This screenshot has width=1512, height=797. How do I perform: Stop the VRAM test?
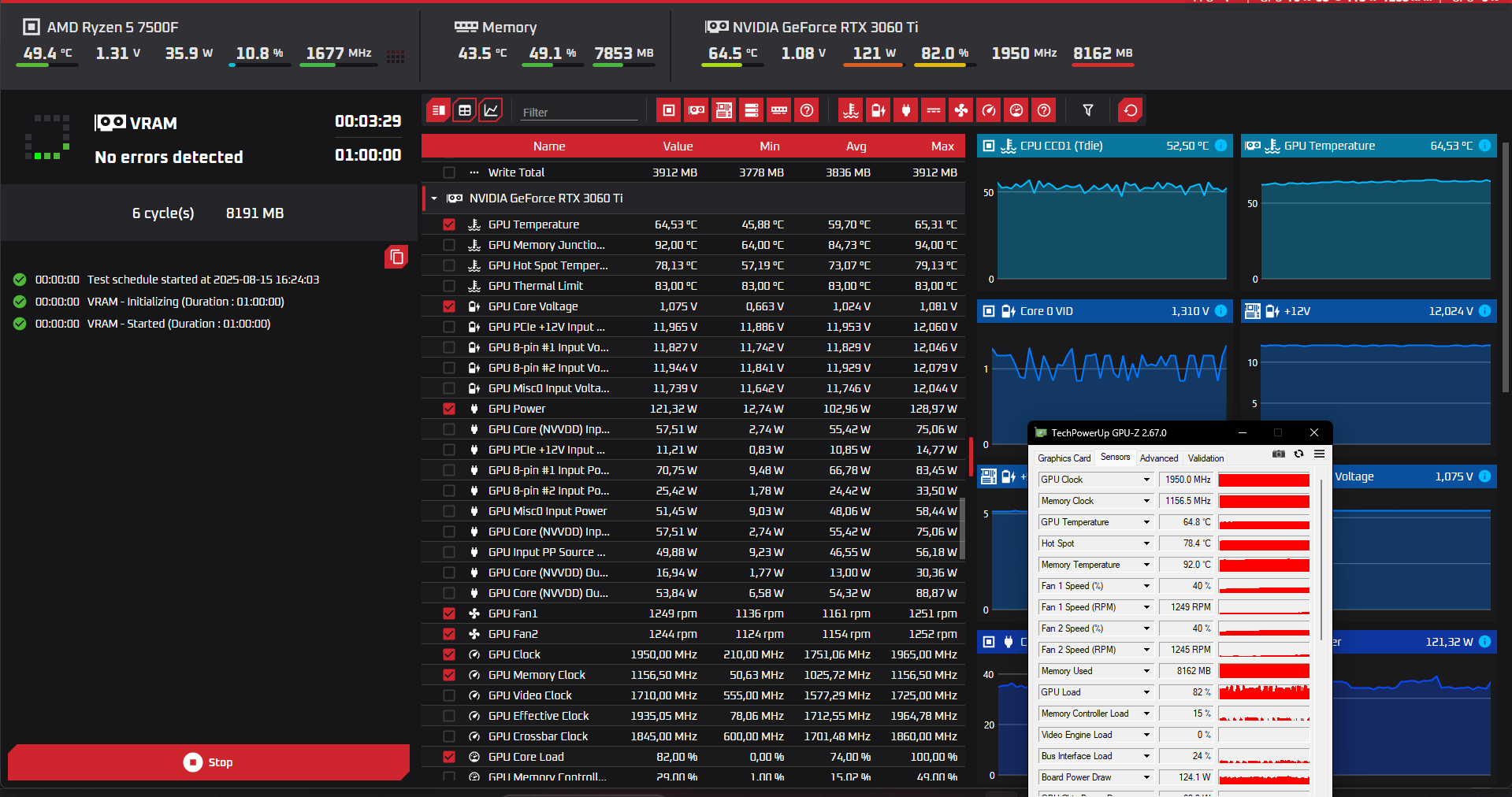tap(209, 762)
